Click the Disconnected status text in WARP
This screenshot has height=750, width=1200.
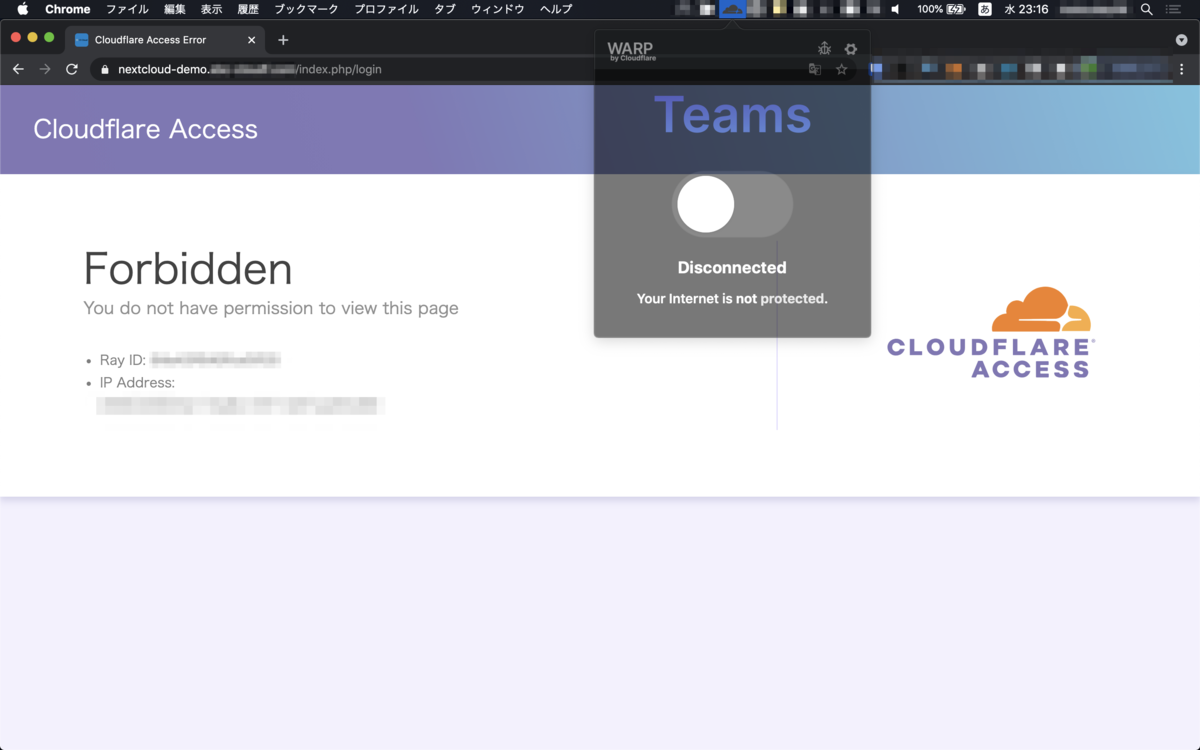[x=732, y=267]
